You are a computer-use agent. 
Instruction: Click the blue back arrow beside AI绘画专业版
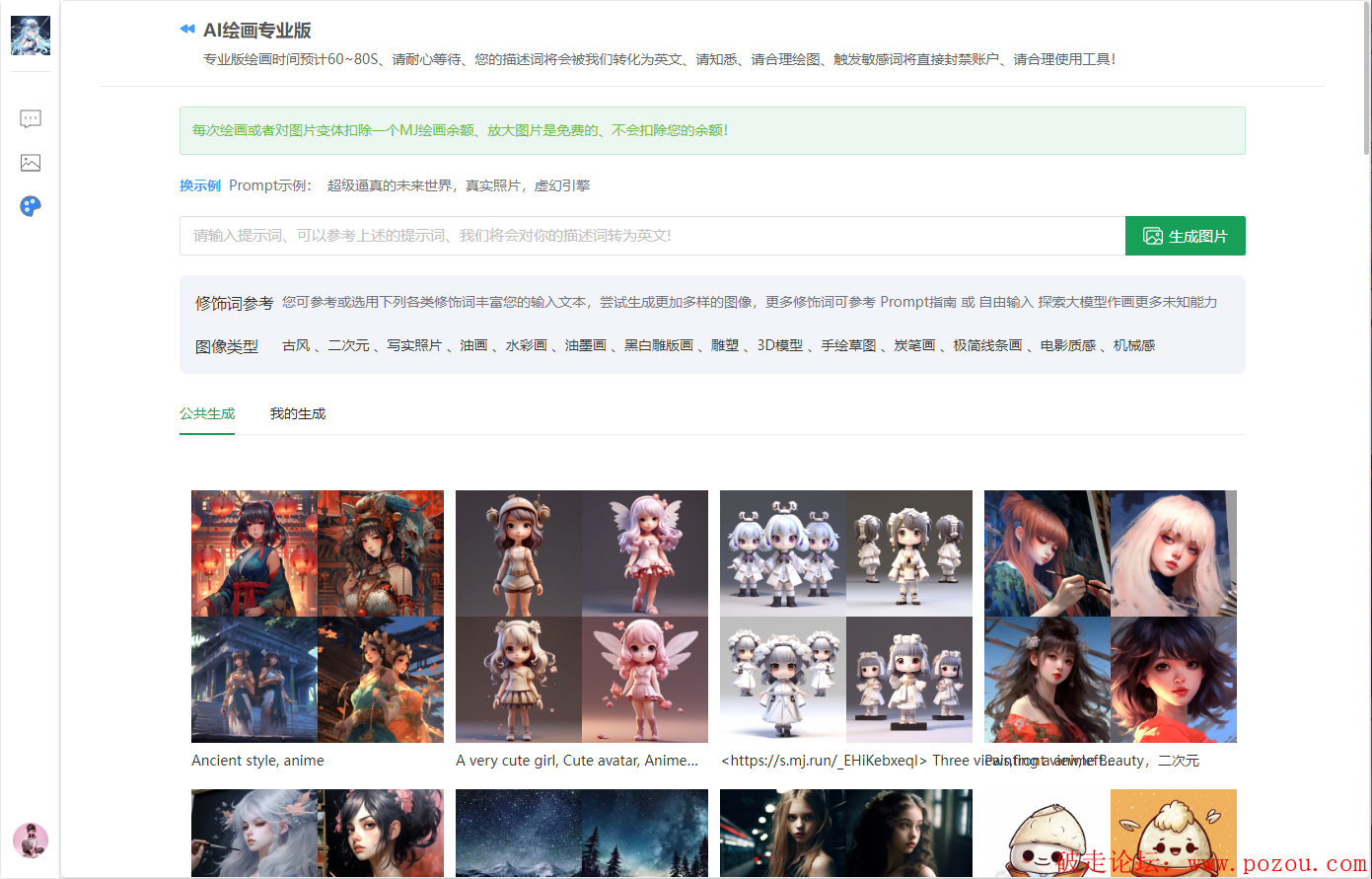click(x=187, y=30)
